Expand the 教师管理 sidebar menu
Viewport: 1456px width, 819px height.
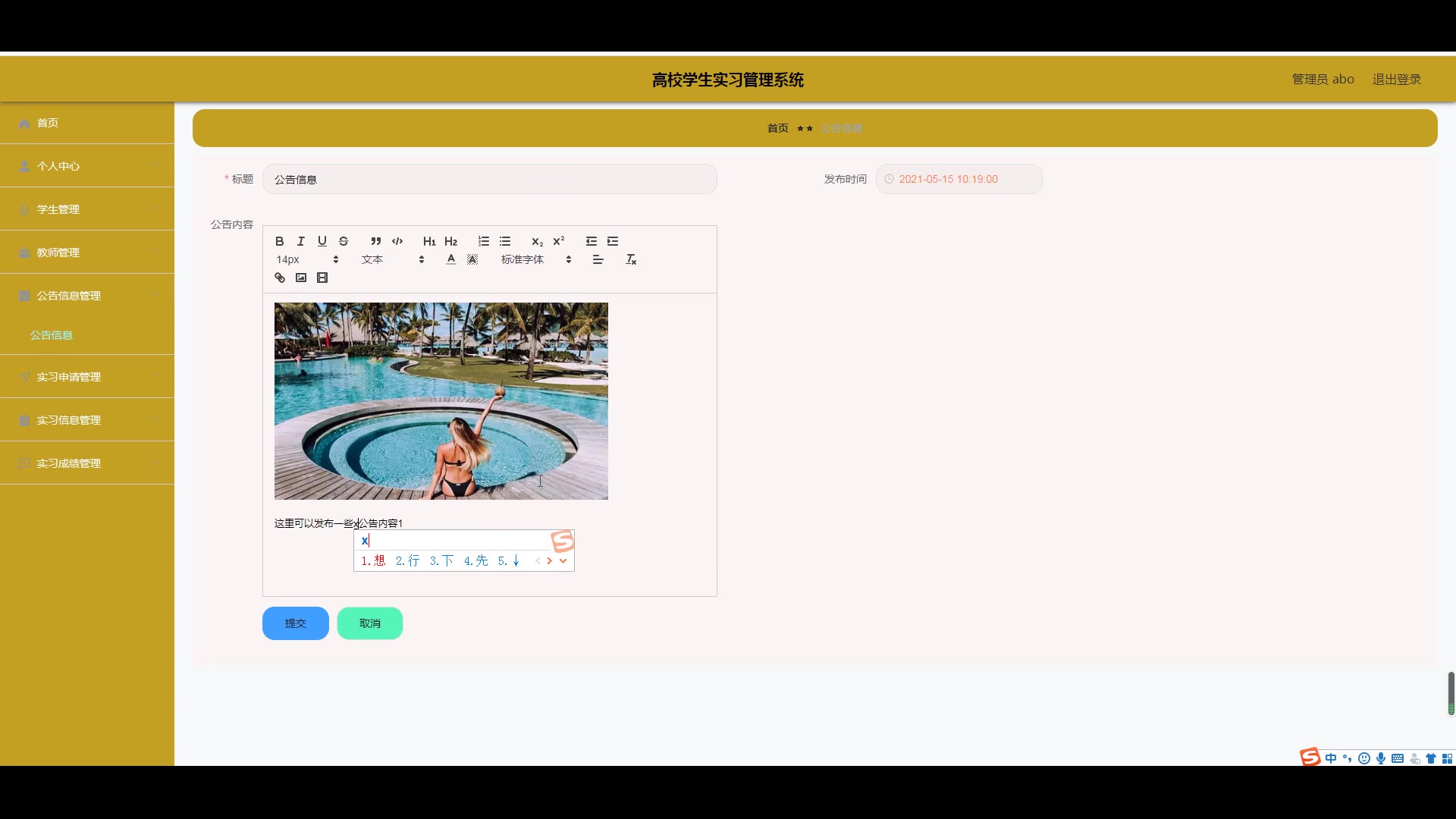(x=87, y=253)
